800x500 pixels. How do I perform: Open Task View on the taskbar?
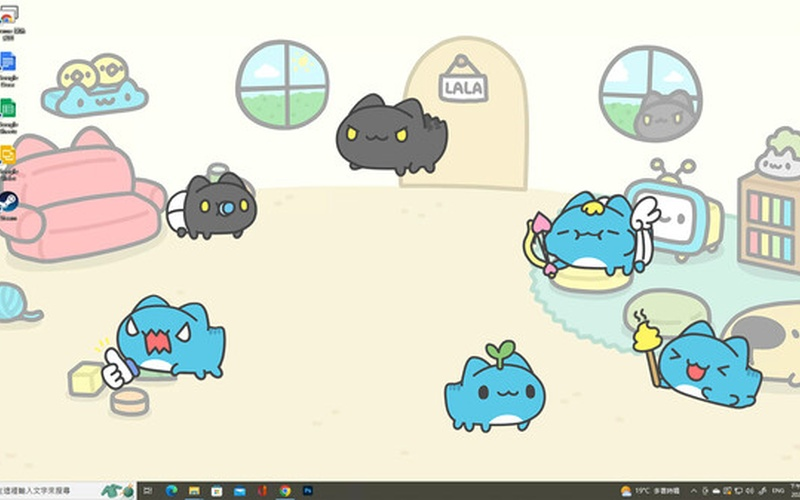pyautogui.click(x=147, y=491)
